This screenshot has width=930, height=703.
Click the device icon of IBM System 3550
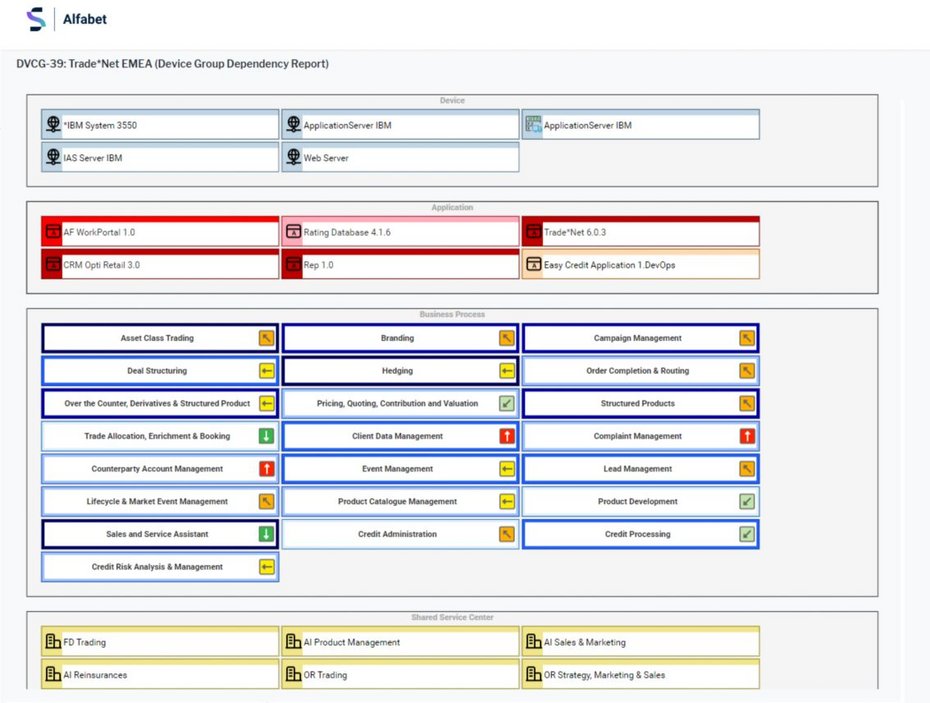click(x=53, y=124)
